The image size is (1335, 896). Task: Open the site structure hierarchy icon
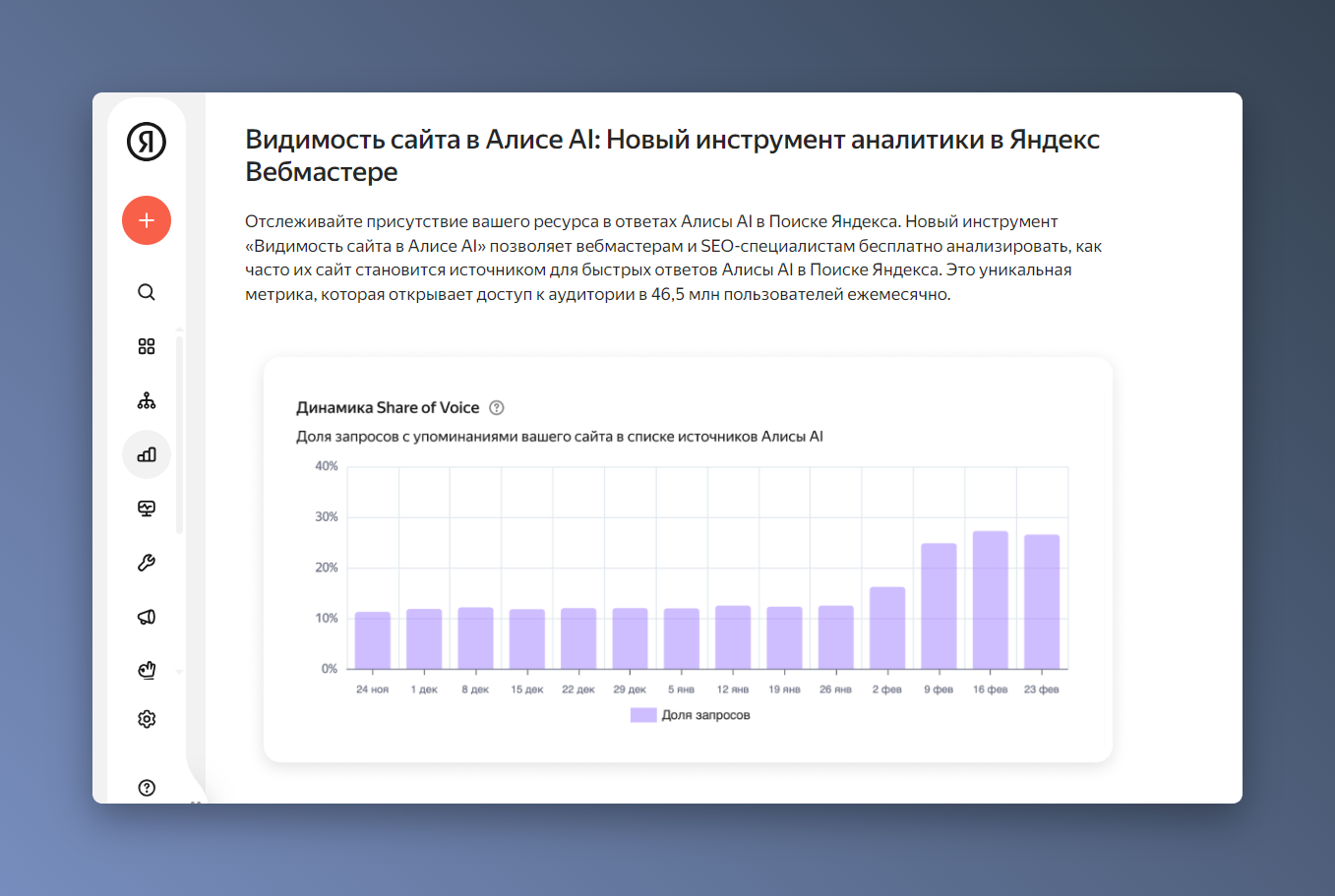(147, 400)
